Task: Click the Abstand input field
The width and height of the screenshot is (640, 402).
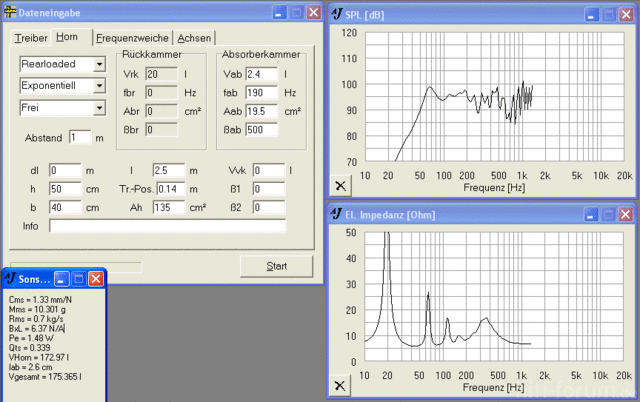Action: point(79,137)
